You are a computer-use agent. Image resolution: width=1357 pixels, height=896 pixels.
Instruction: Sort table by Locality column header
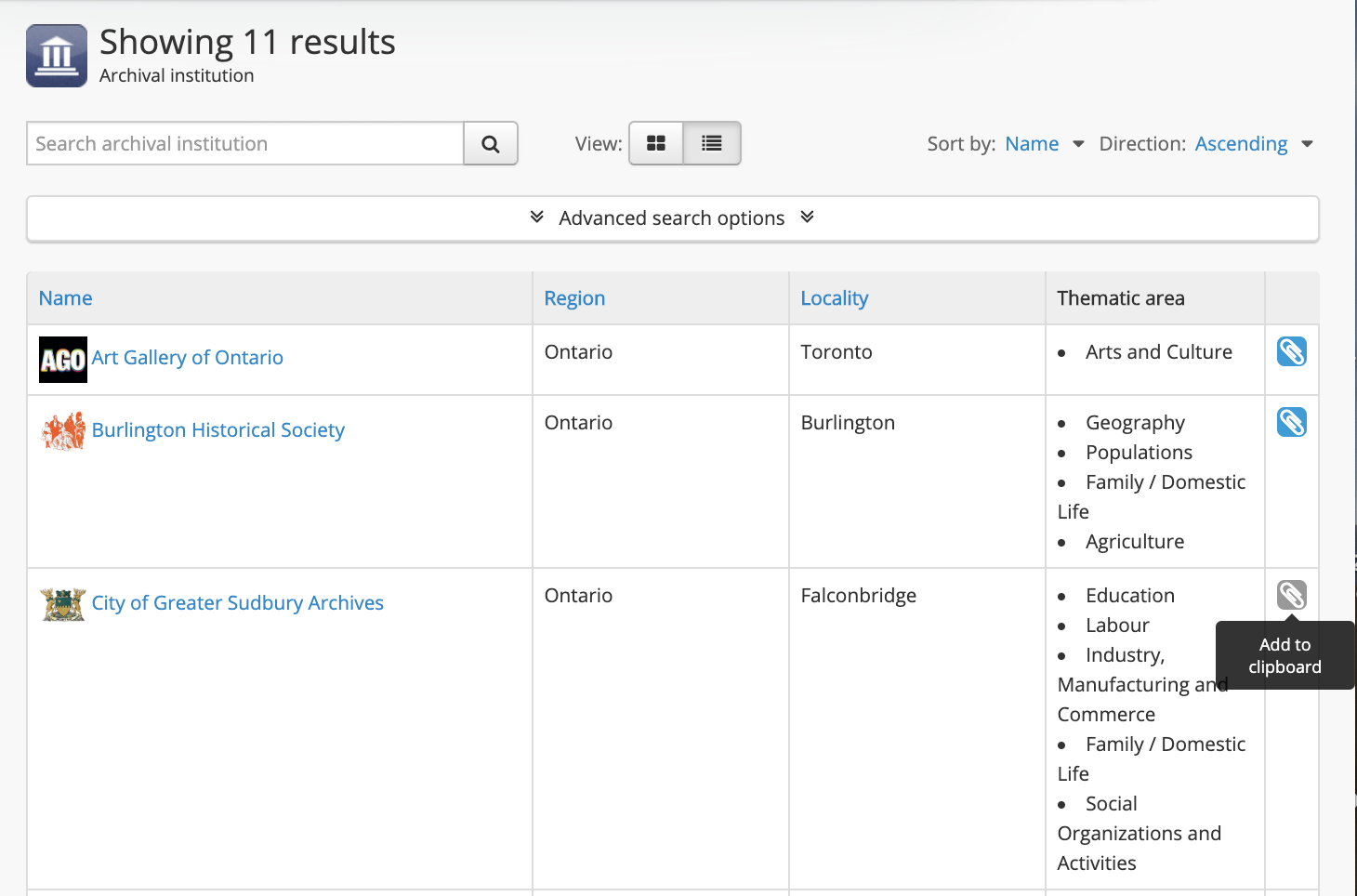[x=834, y=298]
